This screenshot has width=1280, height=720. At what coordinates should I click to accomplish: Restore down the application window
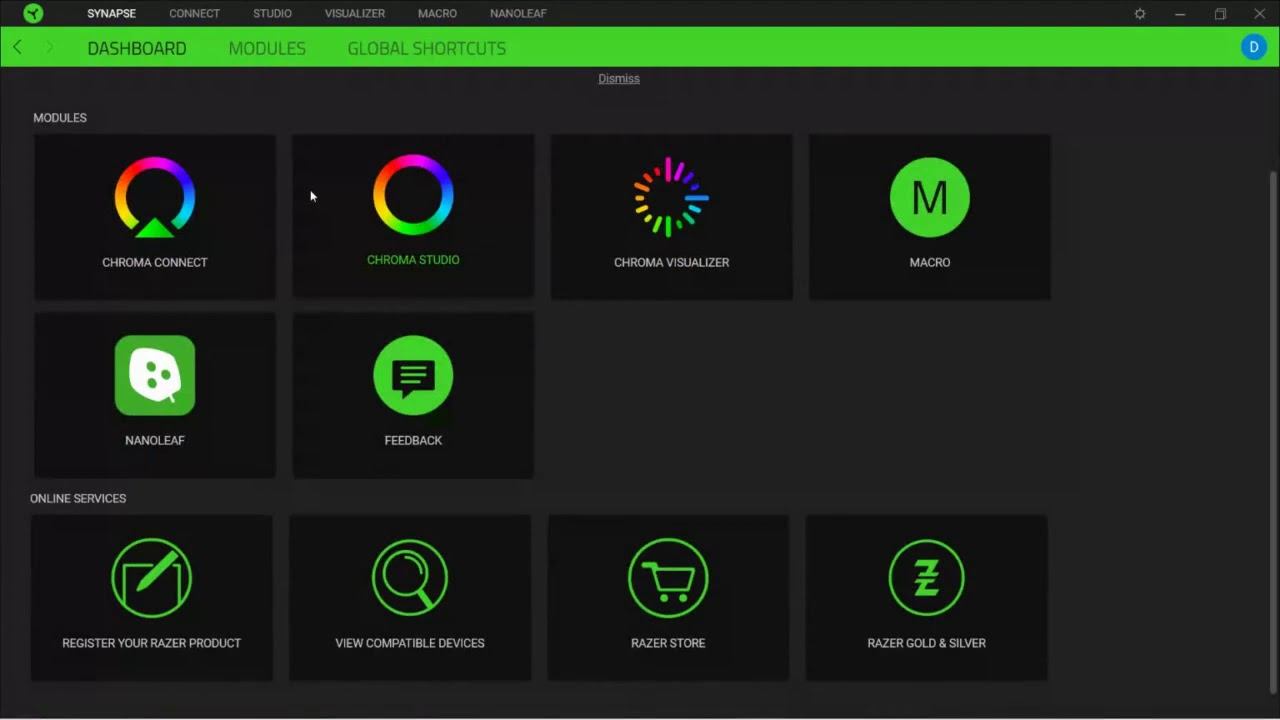point(1220,14)
